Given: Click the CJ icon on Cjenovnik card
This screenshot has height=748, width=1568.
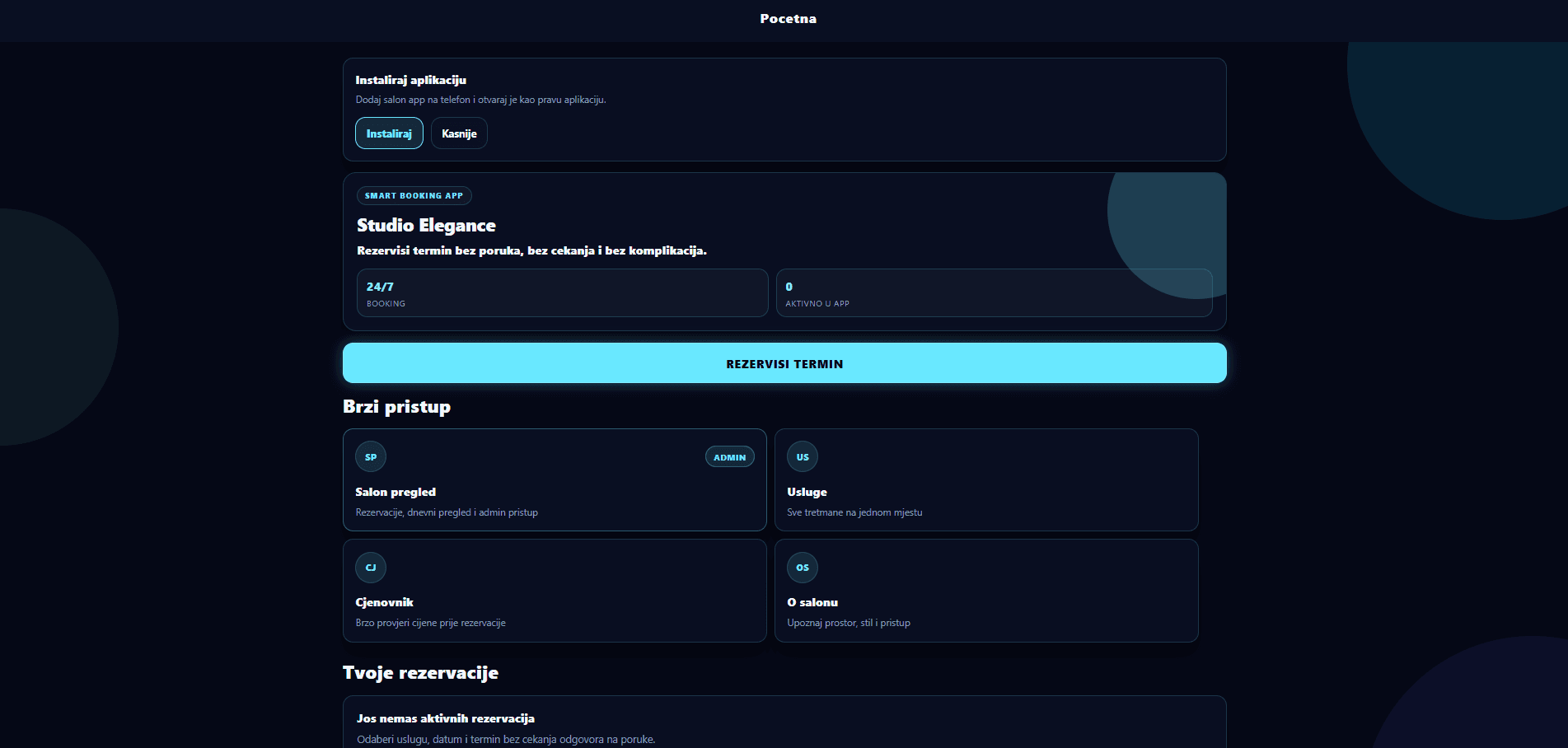Looking at the screenshot, I should tap(371, 567).
